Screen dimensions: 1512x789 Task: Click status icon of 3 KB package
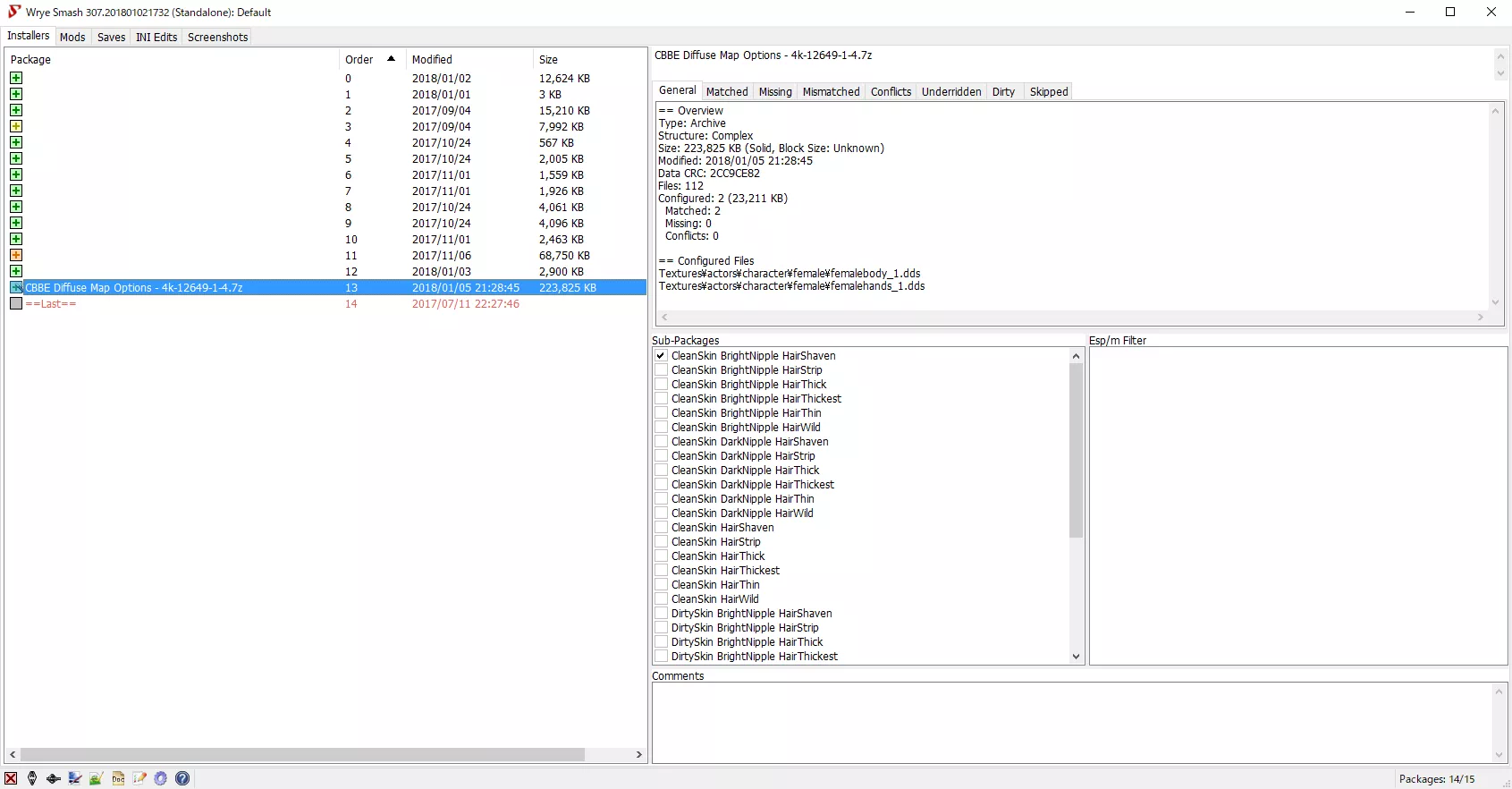coord(16,94)
